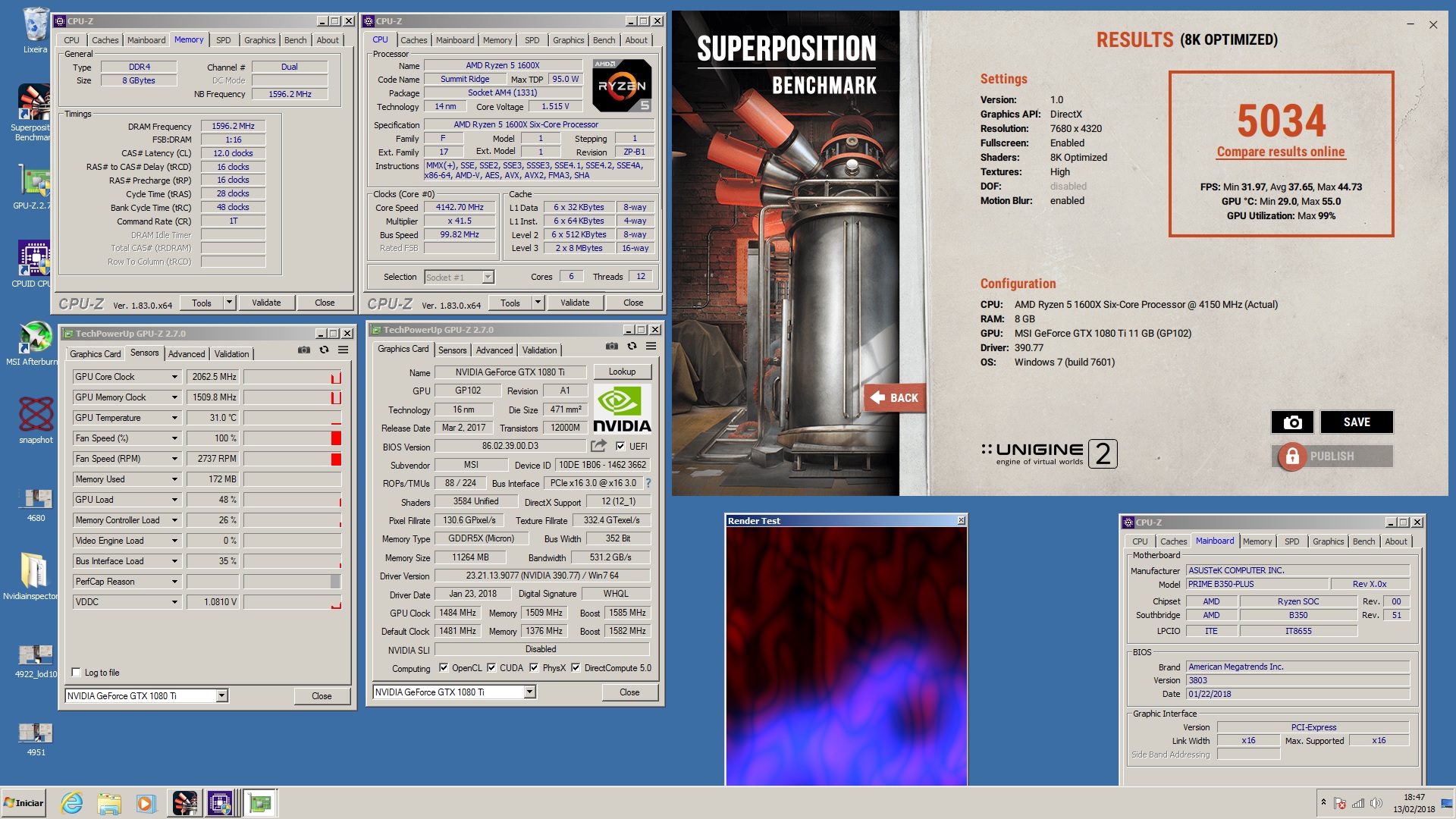
Task: Open Tools dropdown arrow in CPU-Z CPU window
Action: click(x=538, y=303)
